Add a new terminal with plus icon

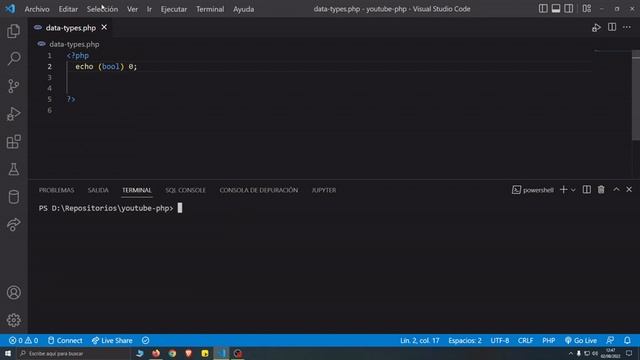563,190
